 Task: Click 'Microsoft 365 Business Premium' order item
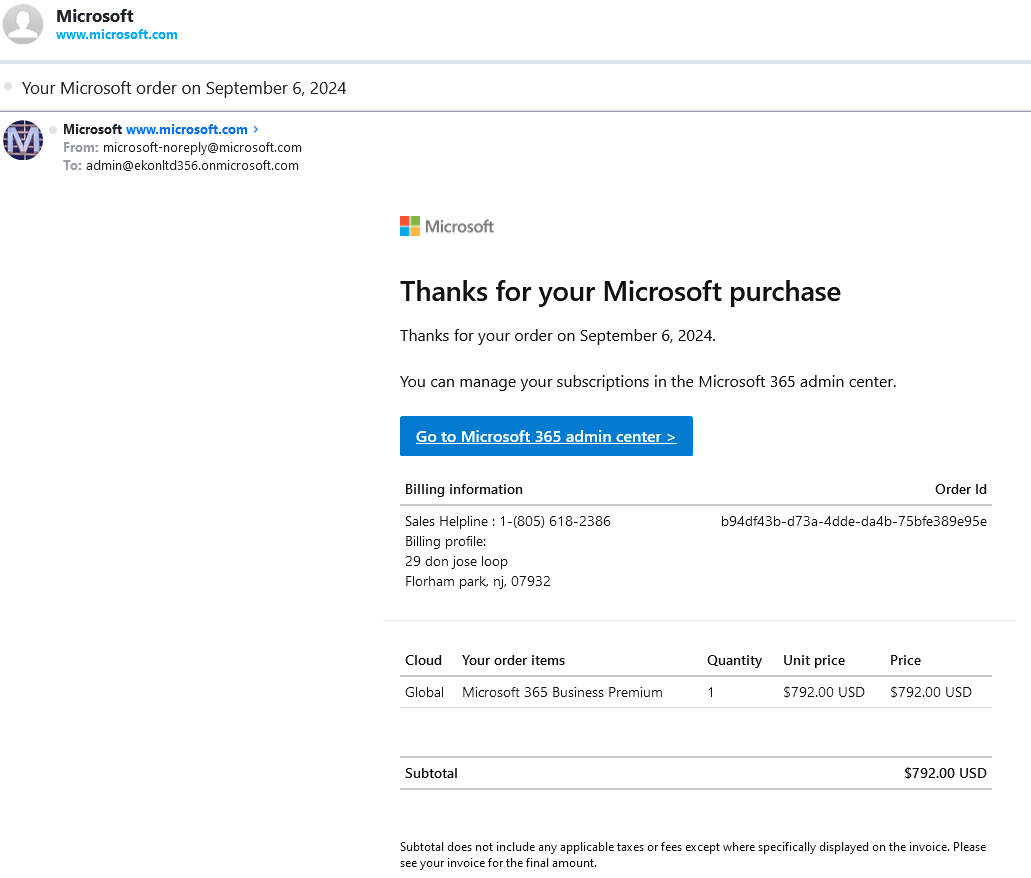pos(562,693)
